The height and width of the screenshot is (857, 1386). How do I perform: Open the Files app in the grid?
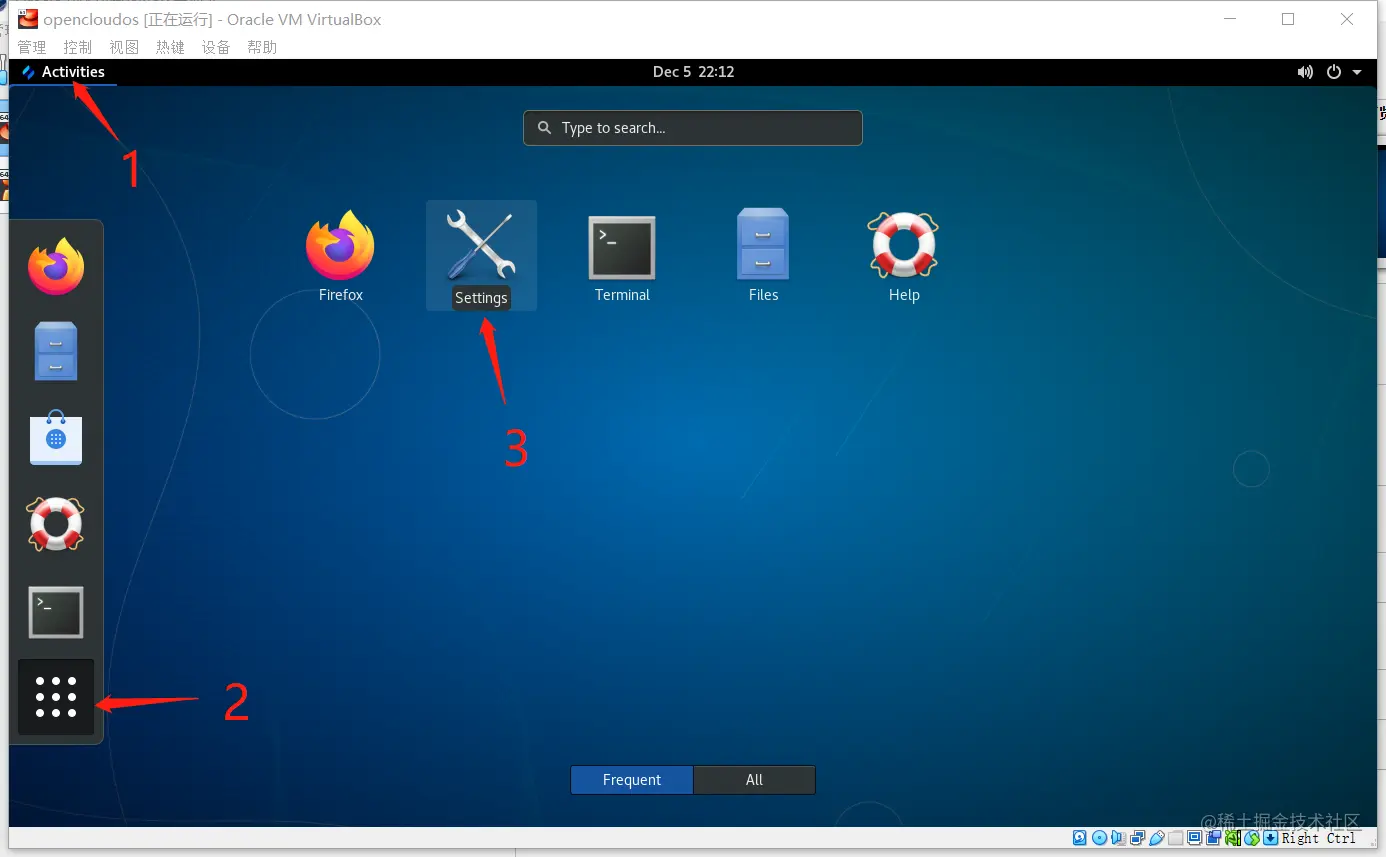pyautogui.click(x=763, y=256)
